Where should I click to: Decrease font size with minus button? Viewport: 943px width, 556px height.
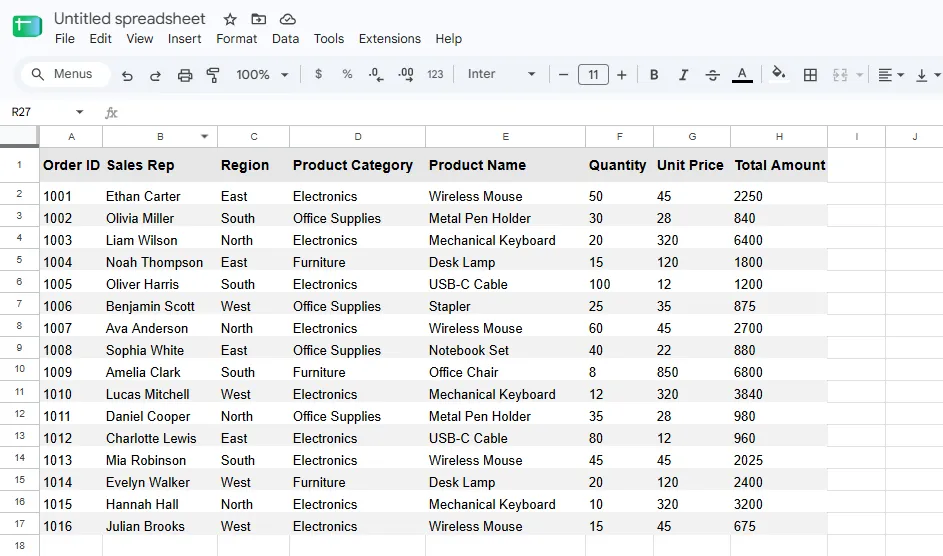(563, 75)
